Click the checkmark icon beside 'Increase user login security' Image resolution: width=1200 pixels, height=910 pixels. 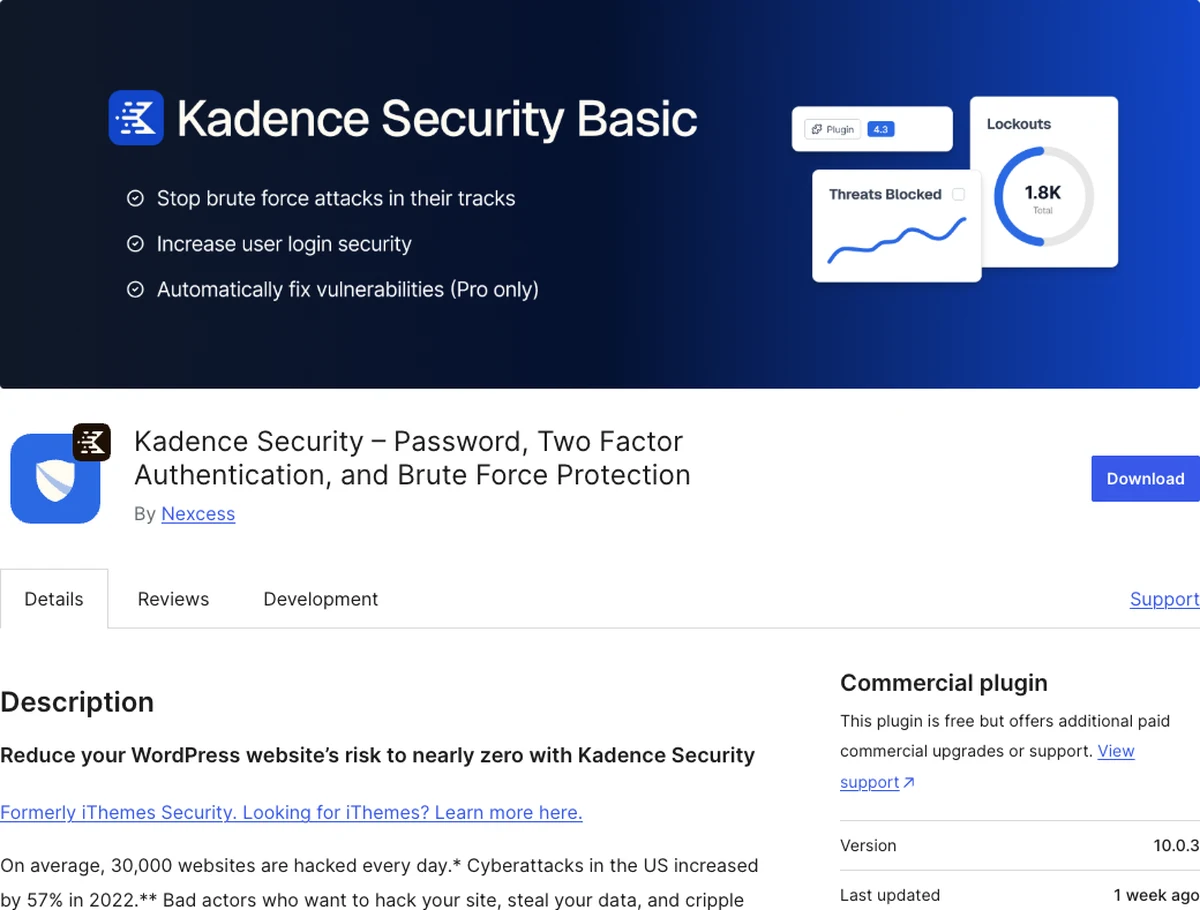[135, 244]
